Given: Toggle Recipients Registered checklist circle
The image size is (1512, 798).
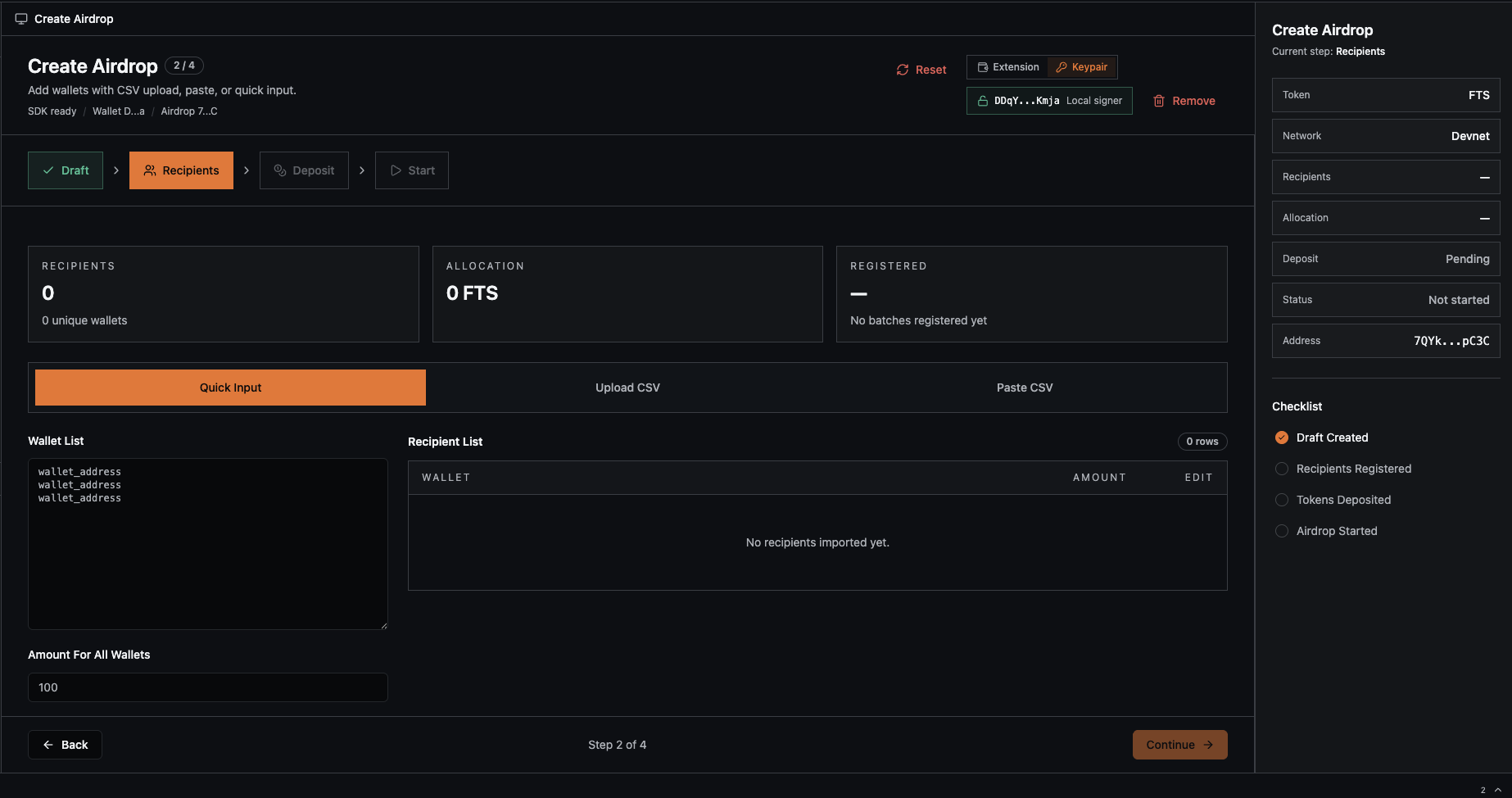Looking at the screenshot, I should coord(1282,469).
